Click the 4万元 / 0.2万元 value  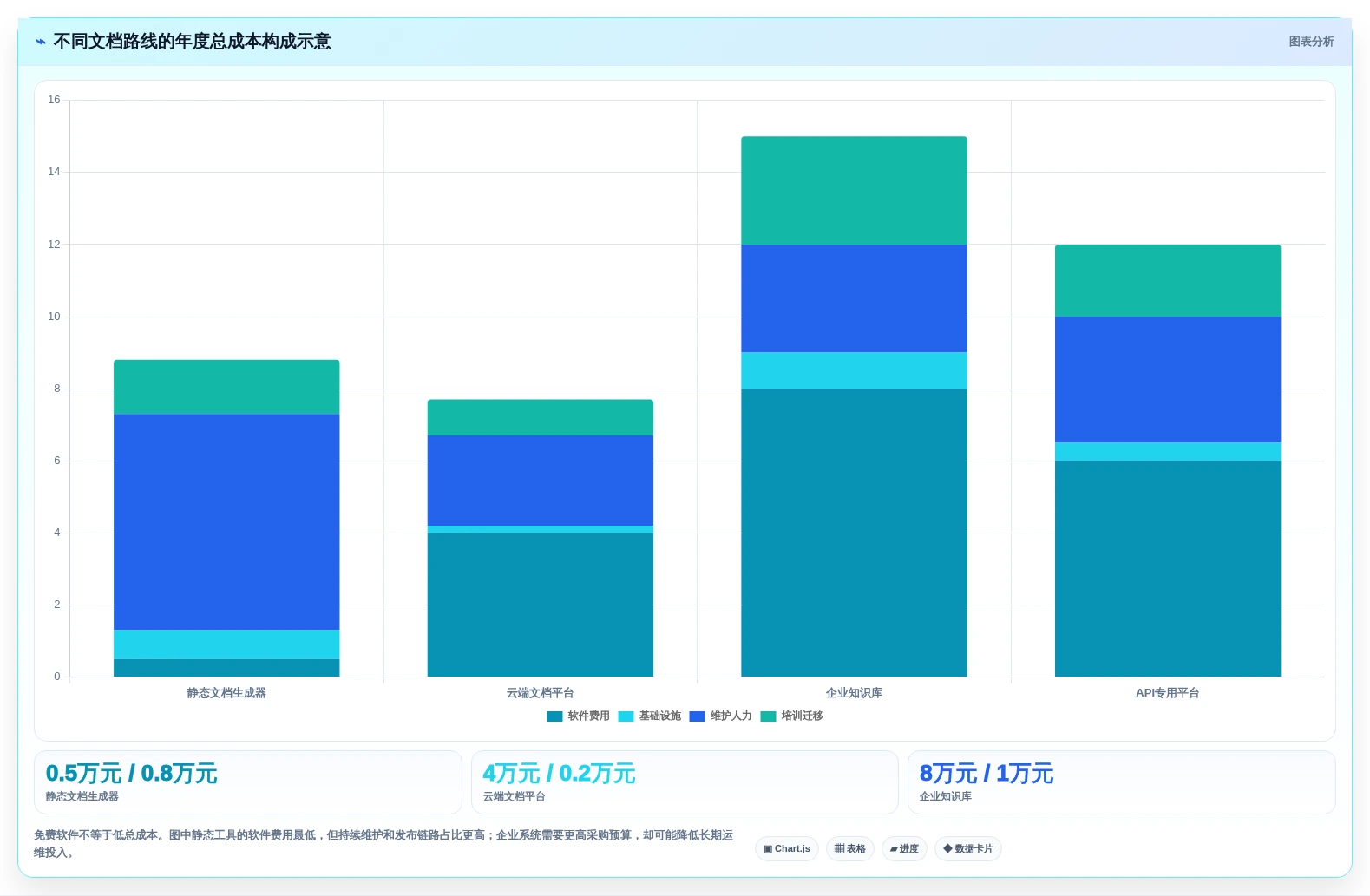click(x=559, y=773)
